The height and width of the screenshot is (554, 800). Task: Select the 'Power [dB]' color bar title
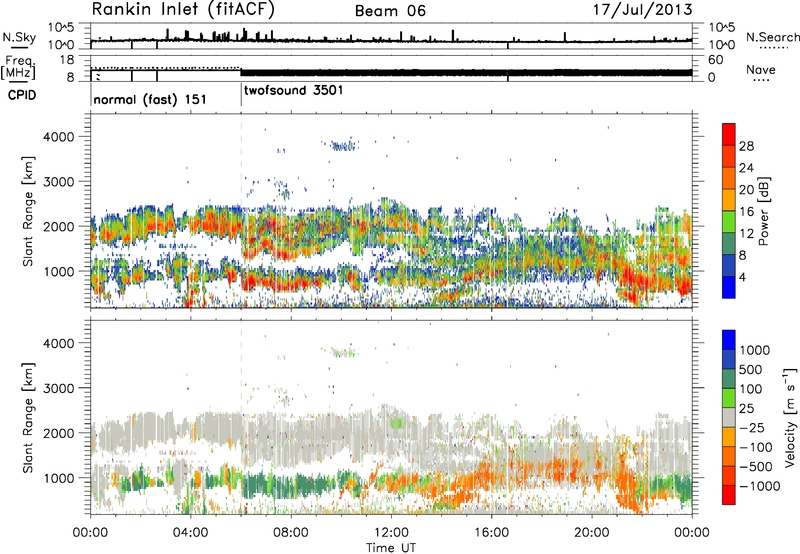coord(763,212)
